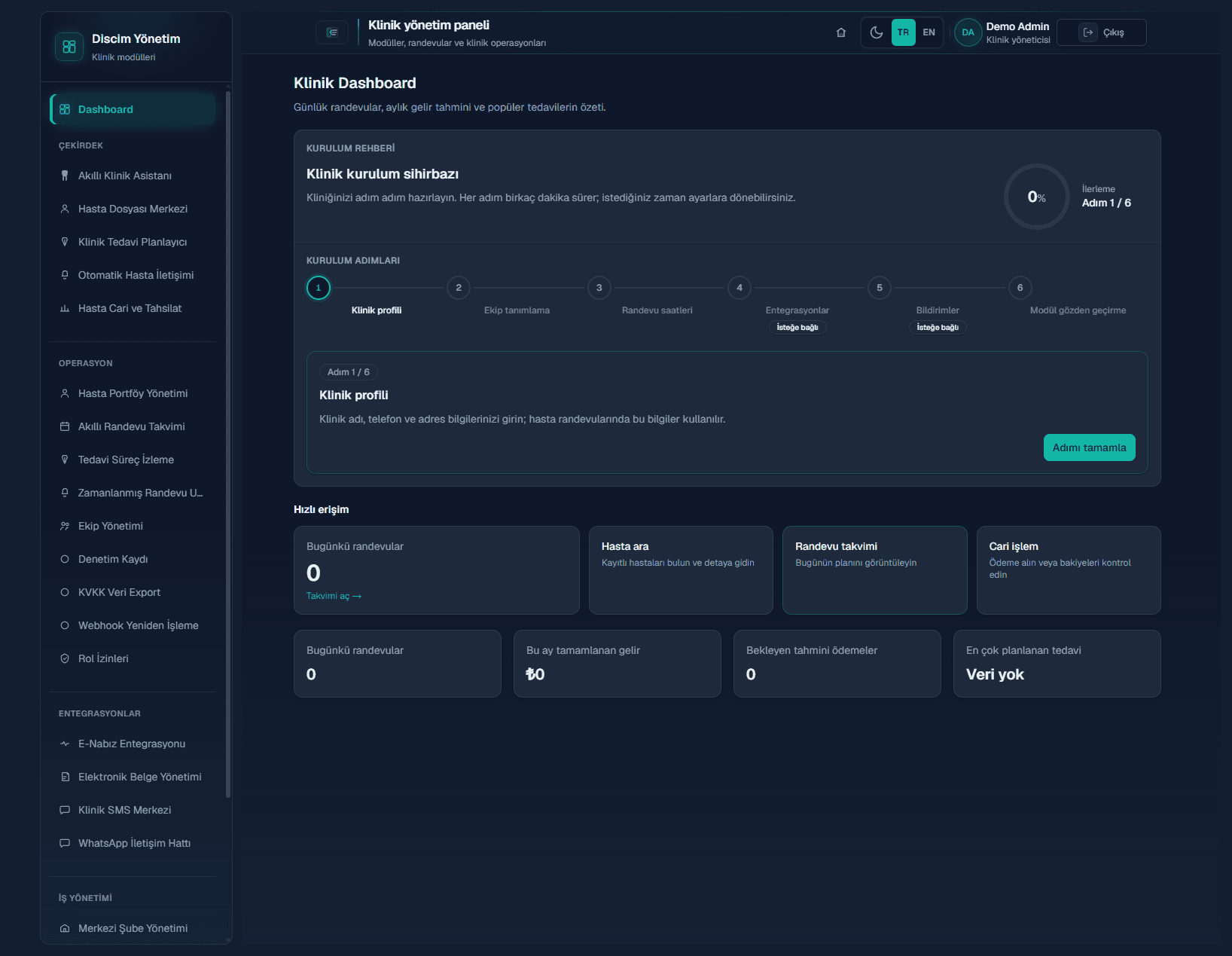Jump to step 6 Modül gözden geçirme

tap(1020, 288)
